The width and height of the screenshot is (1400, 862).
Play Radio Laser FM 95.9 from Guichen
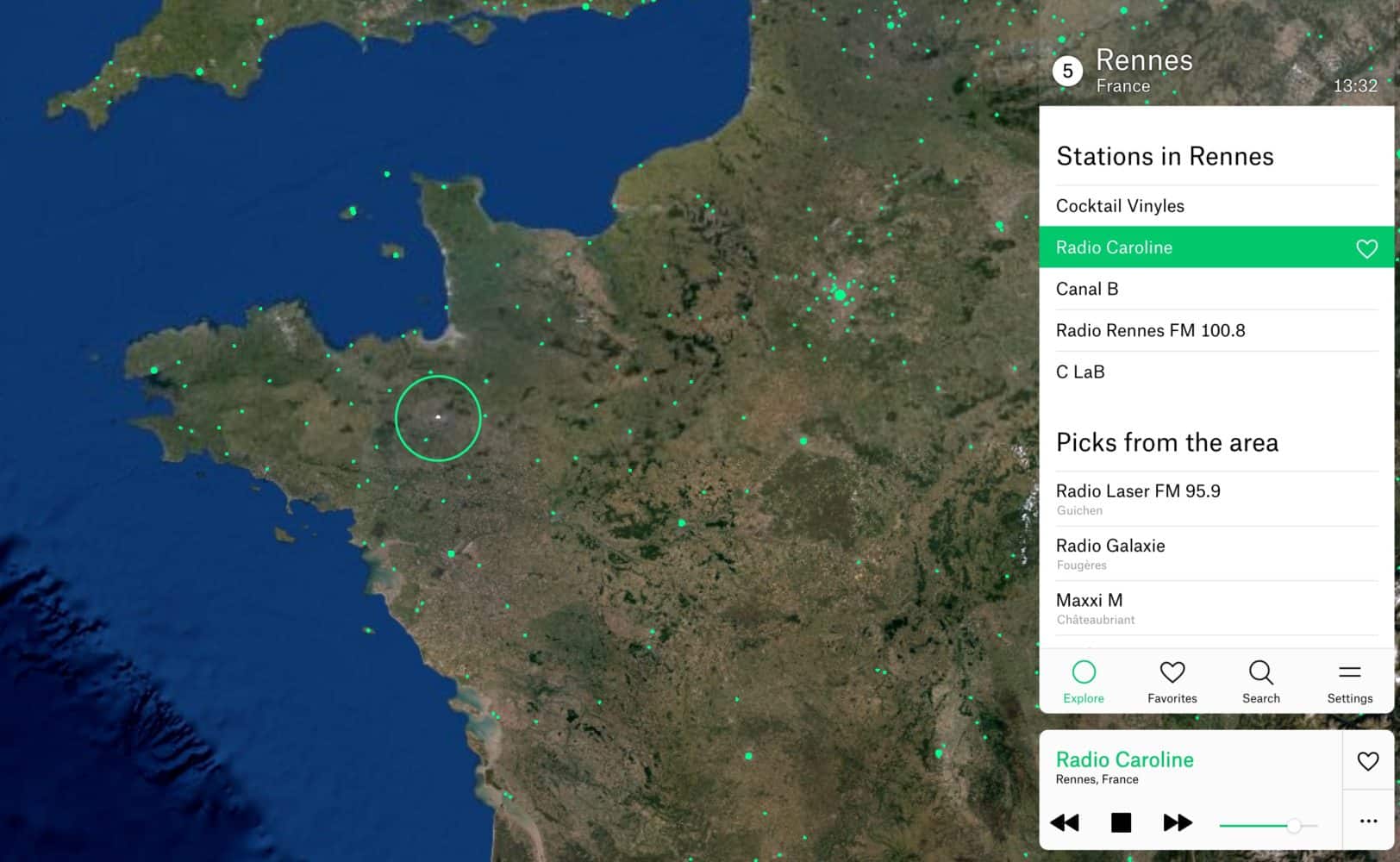coord(1138,498)
